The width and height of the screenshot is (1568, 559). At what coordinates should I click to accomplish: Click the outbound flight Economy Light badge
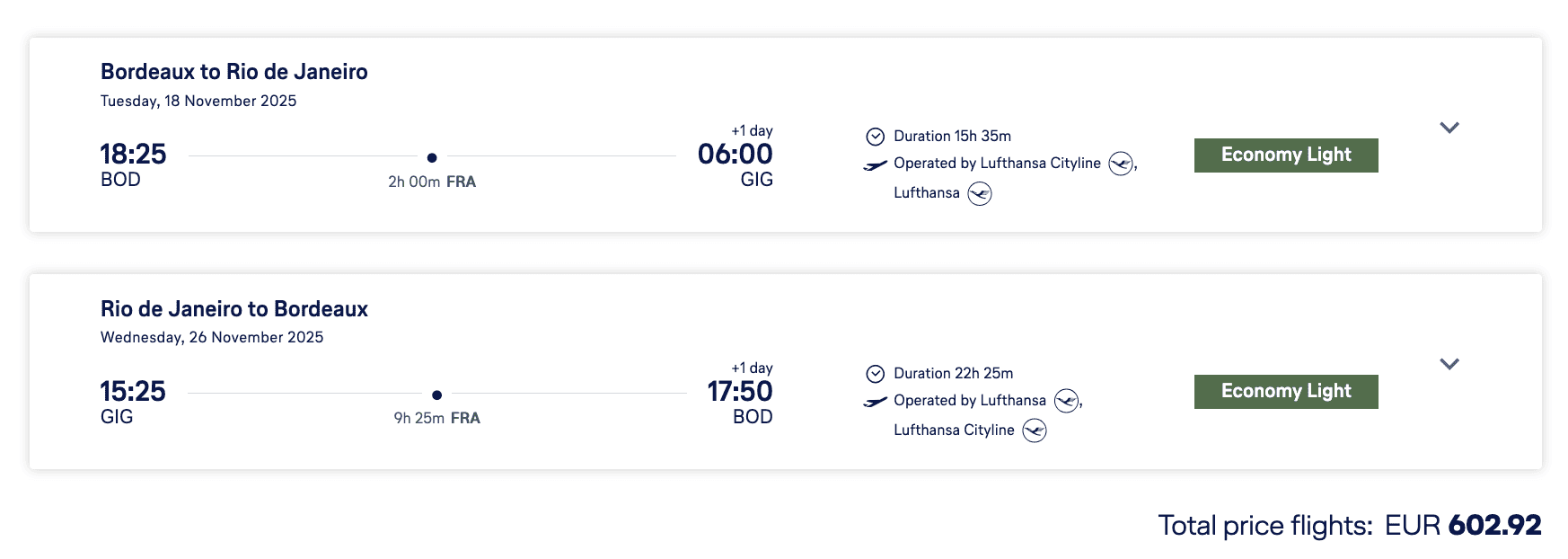coord(1285,155)
